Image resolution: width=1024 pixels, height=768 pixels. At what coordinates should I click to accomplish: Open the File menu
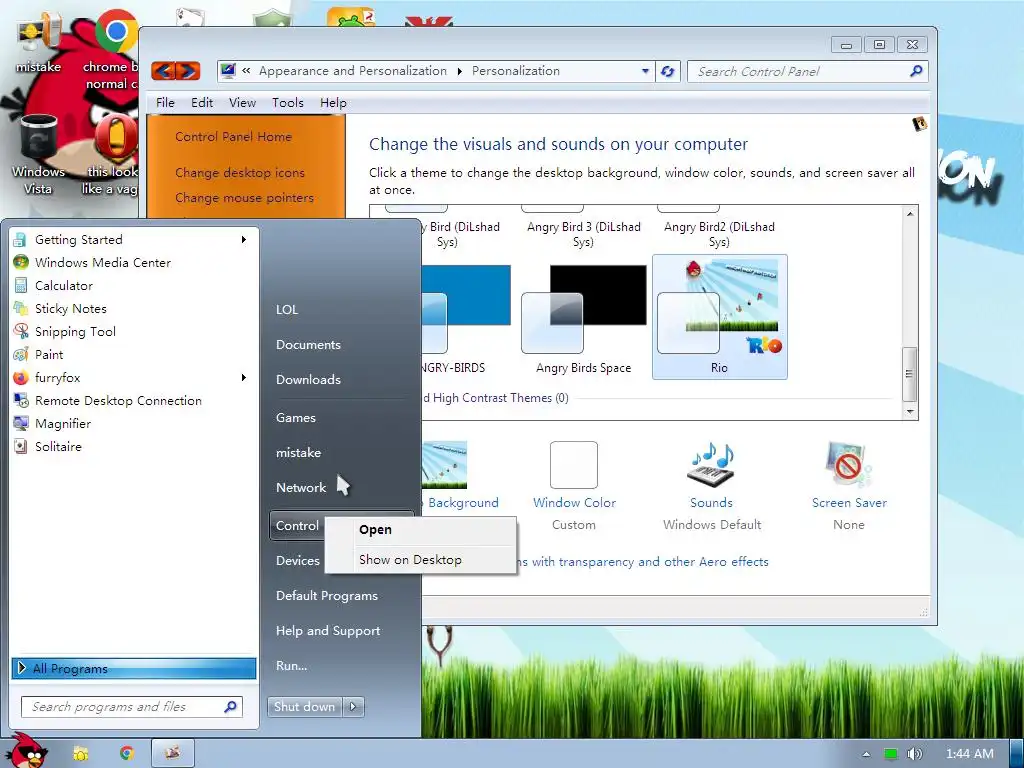[x=165, y=103]
